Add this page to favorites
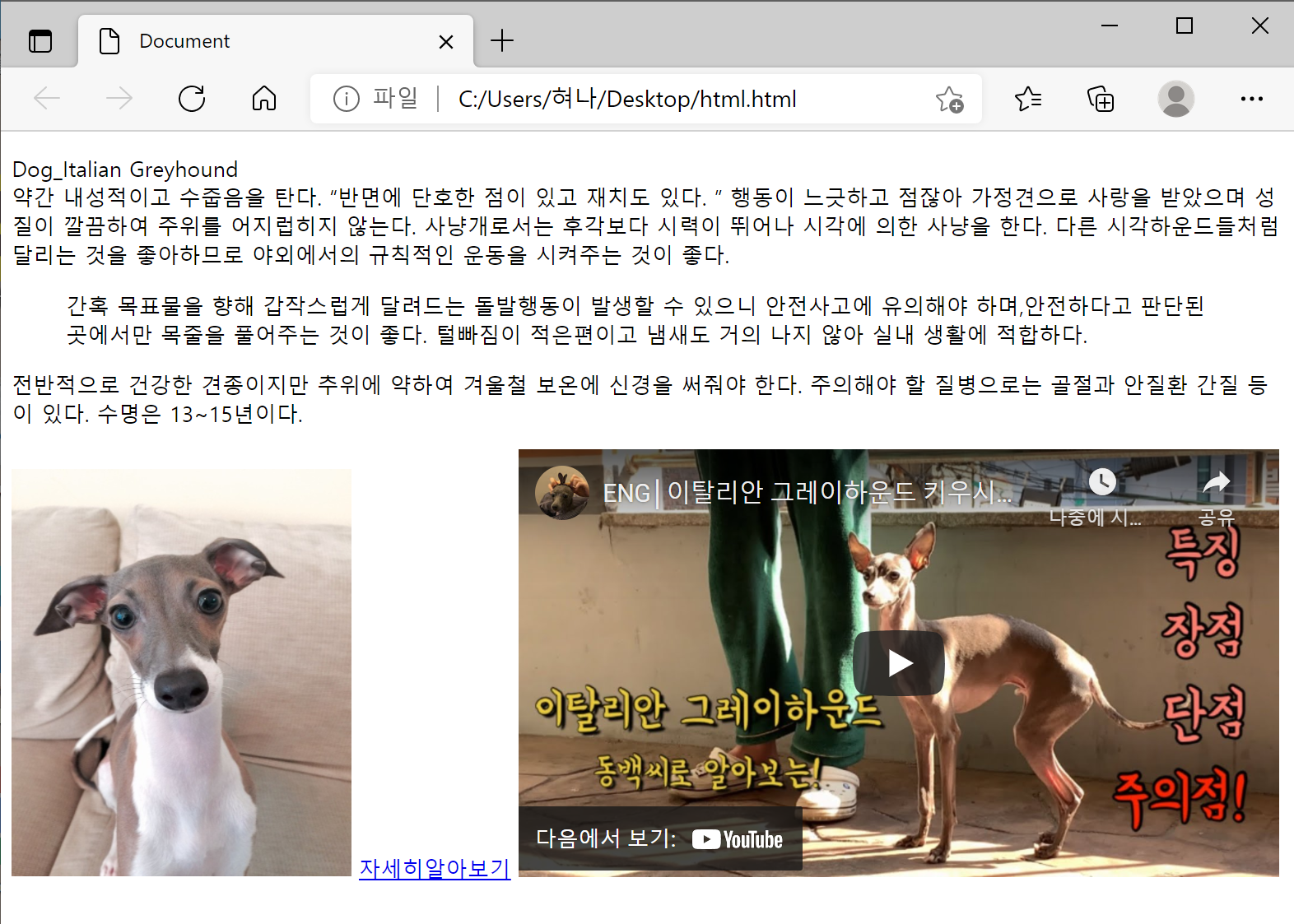This screenshot has width=1294, height=924. point(950,100)
